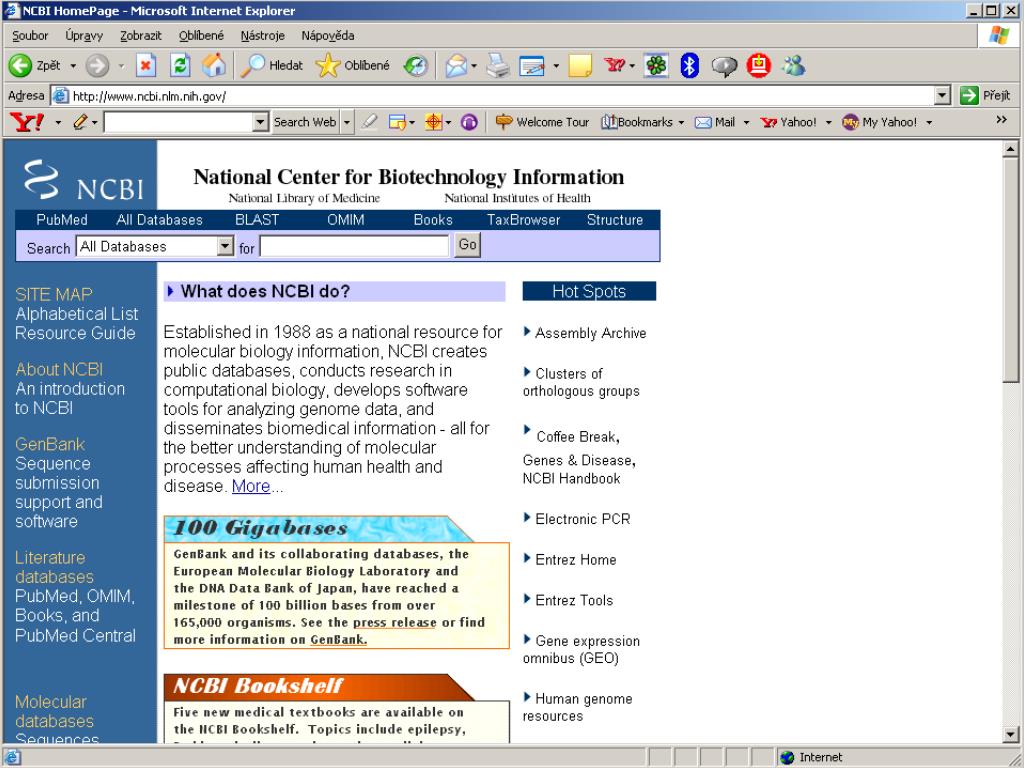
Task: Open the All Databases search combo box
Action: point(155,246)
